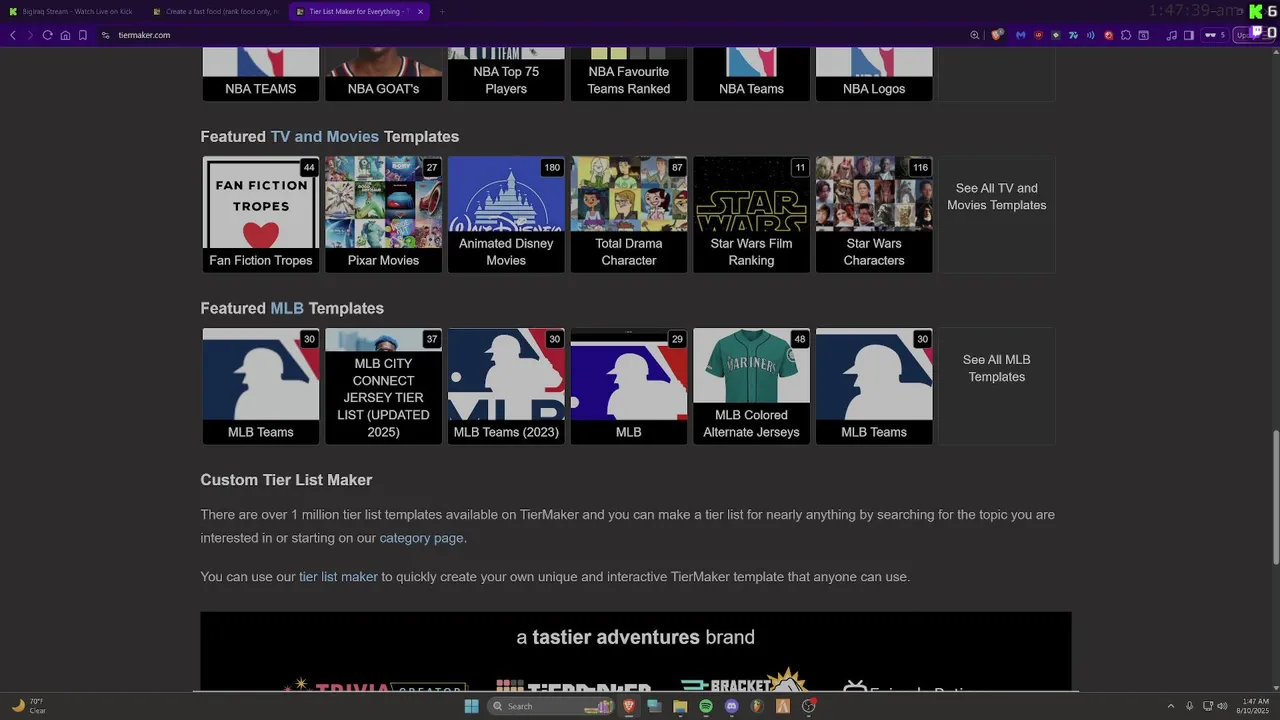Click the zoom magnifier icon in address bar
1280x720 pixels.
tap(975, 35)
